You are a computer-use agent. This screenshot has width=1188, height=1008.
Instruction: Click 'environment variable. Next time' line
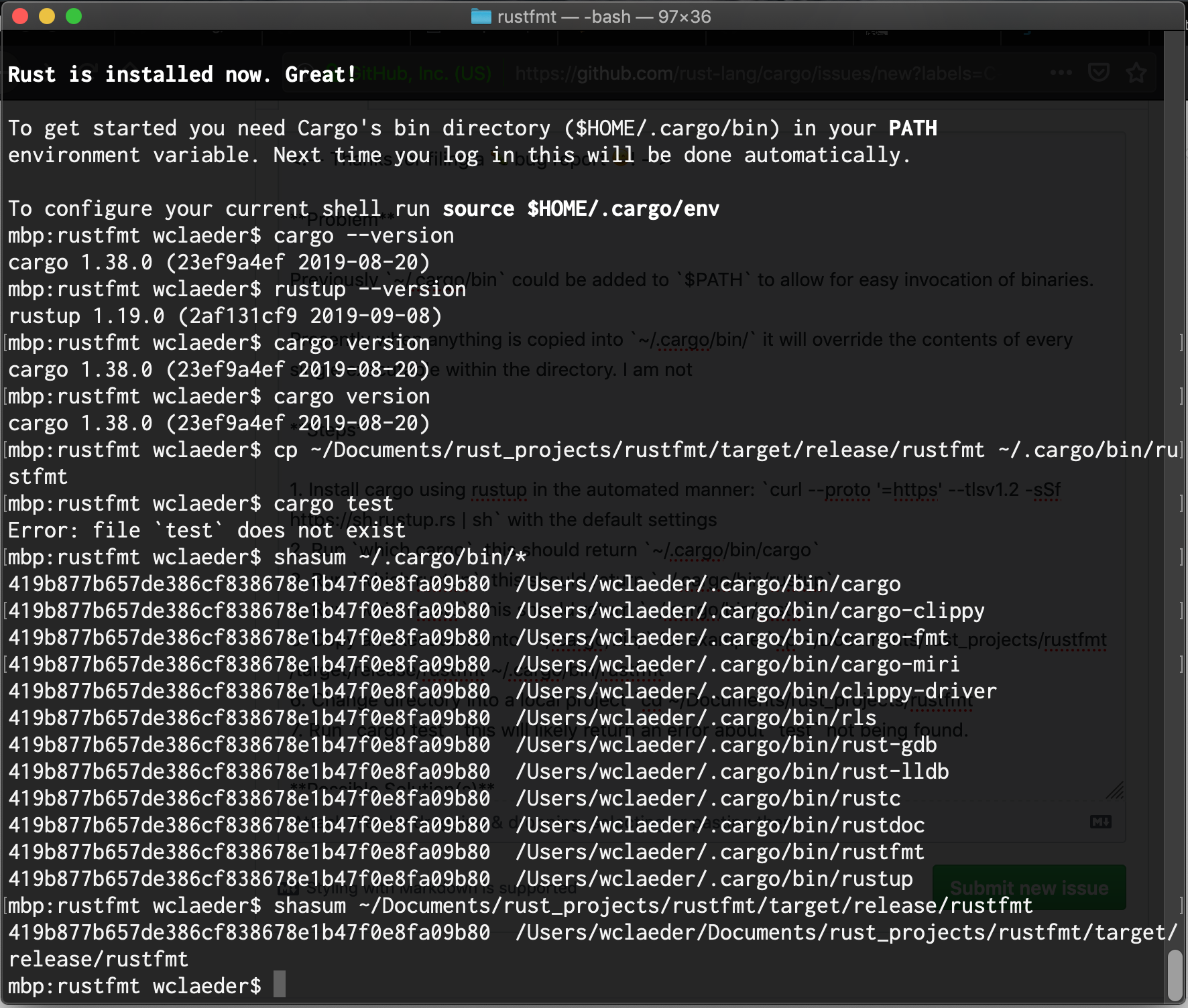click(x=459, y=155)
